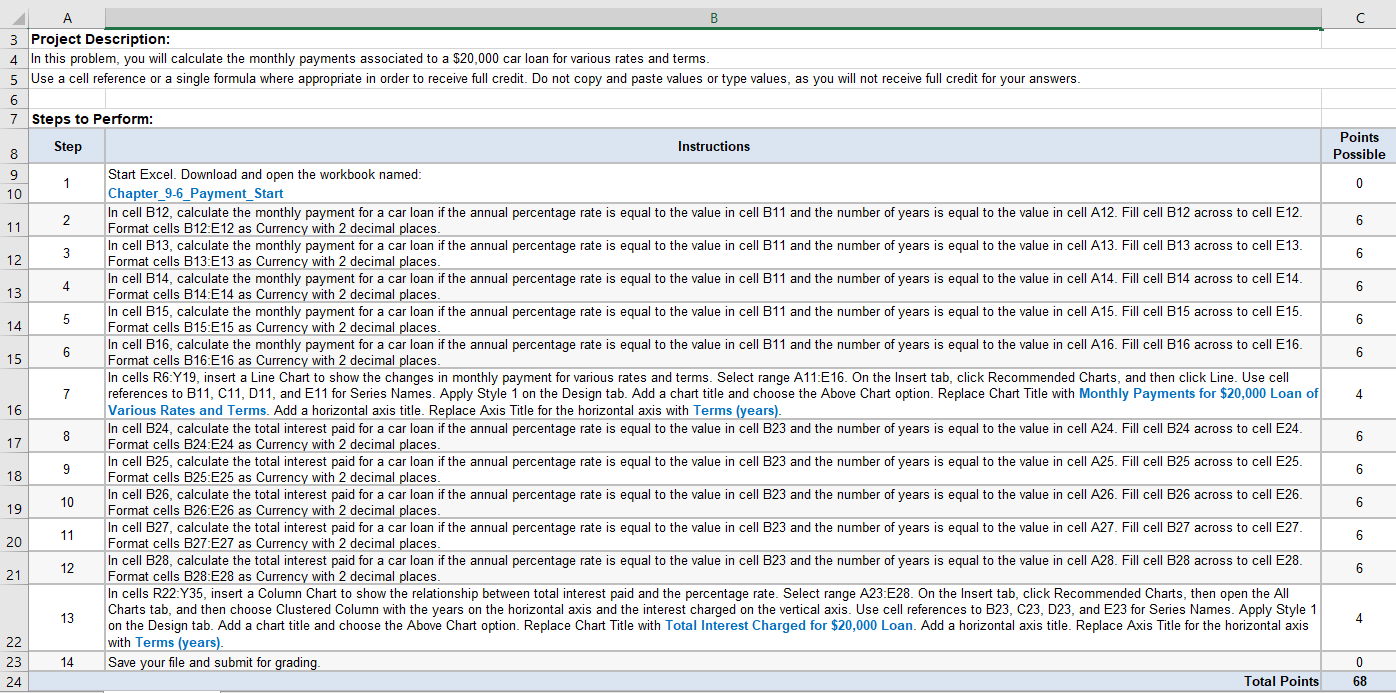The height and width of the screenshot is (693, 1396).
Task: Click the Project Description cell
Action: point(96,39)
